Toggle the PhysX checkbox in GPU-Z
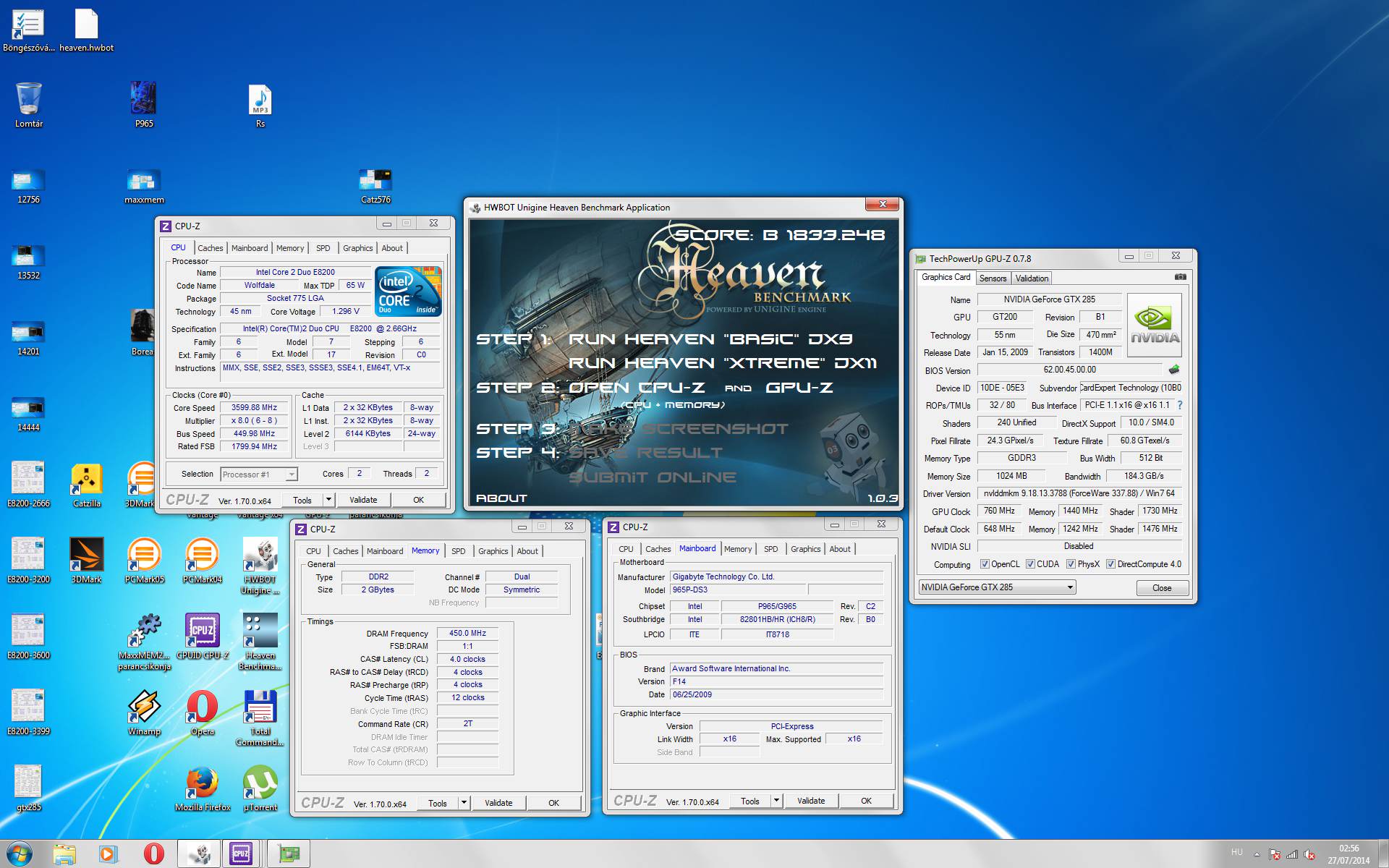 (1071, 564)
